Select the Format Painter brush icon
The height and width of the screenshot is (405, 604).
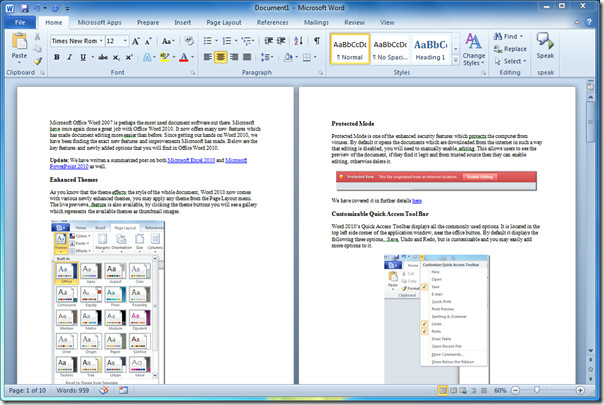[37, 61]
